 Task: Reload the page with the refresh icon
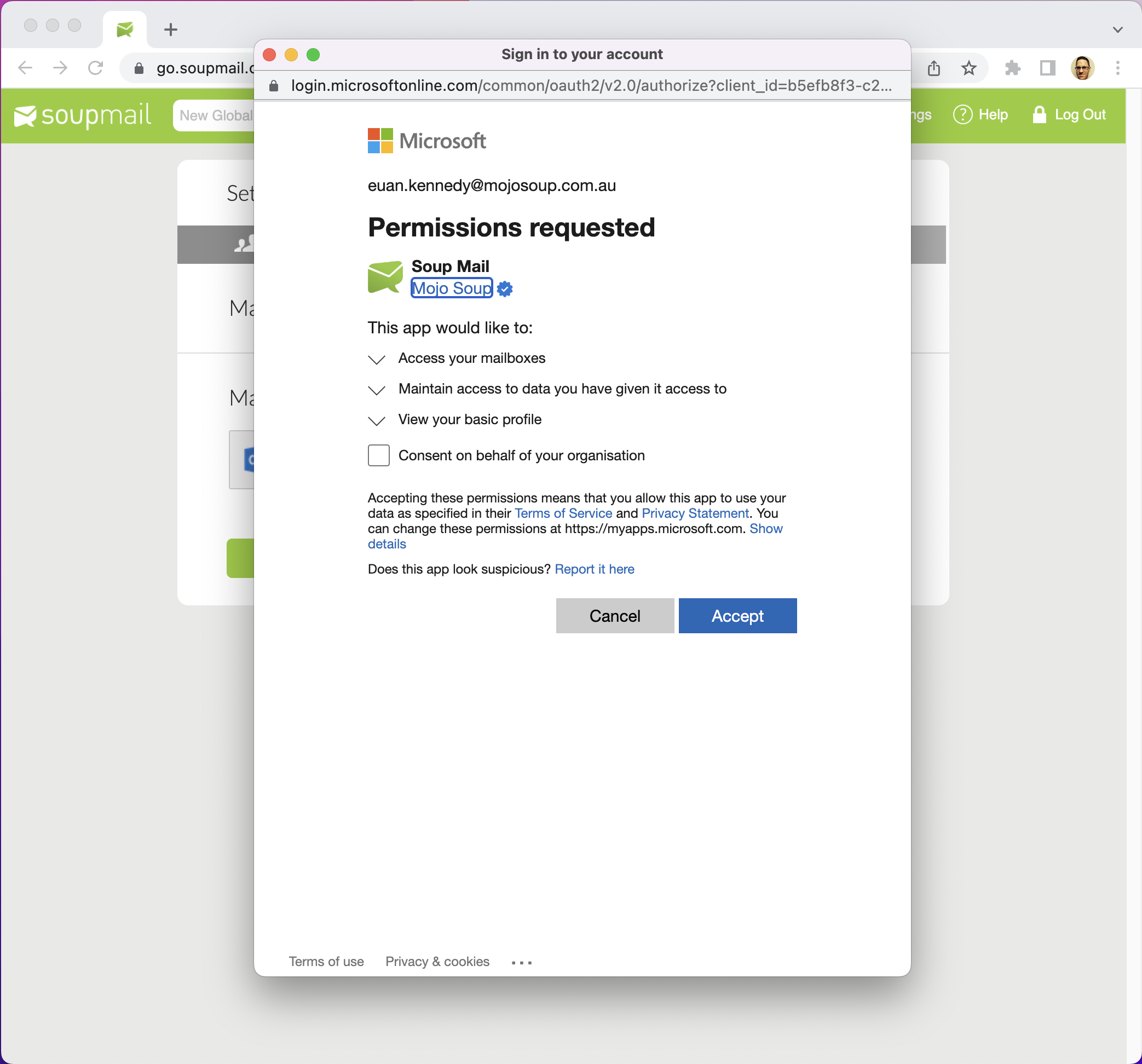(95, 68)
